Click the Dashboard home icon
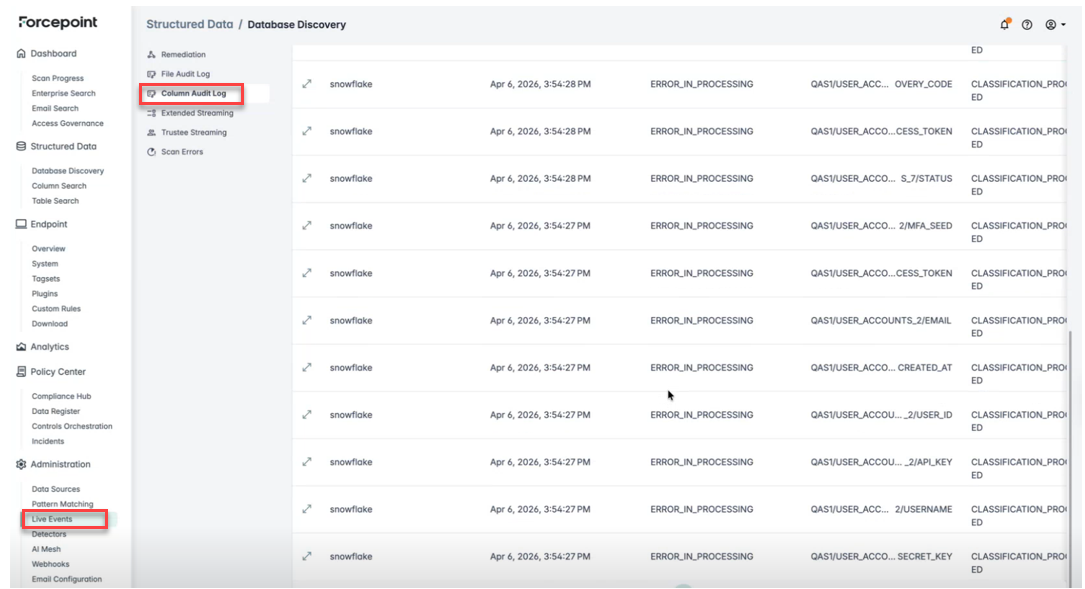The height and width of the screenshot is (589, 1085). 21,54
